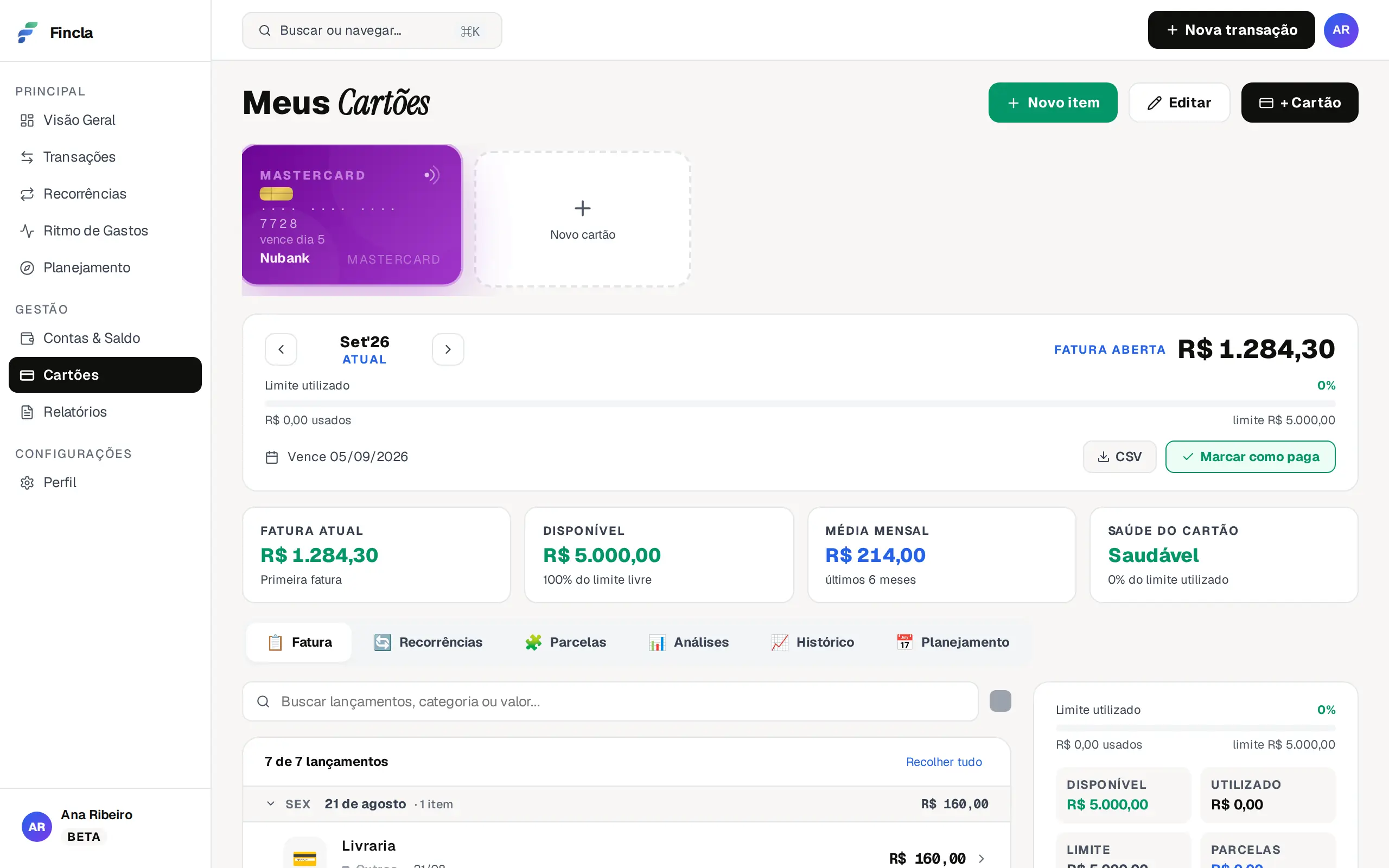The width and height of the screenshot is (1389, 868).
Task: Open the Relatórios page
Action: [x=105, y=412]
